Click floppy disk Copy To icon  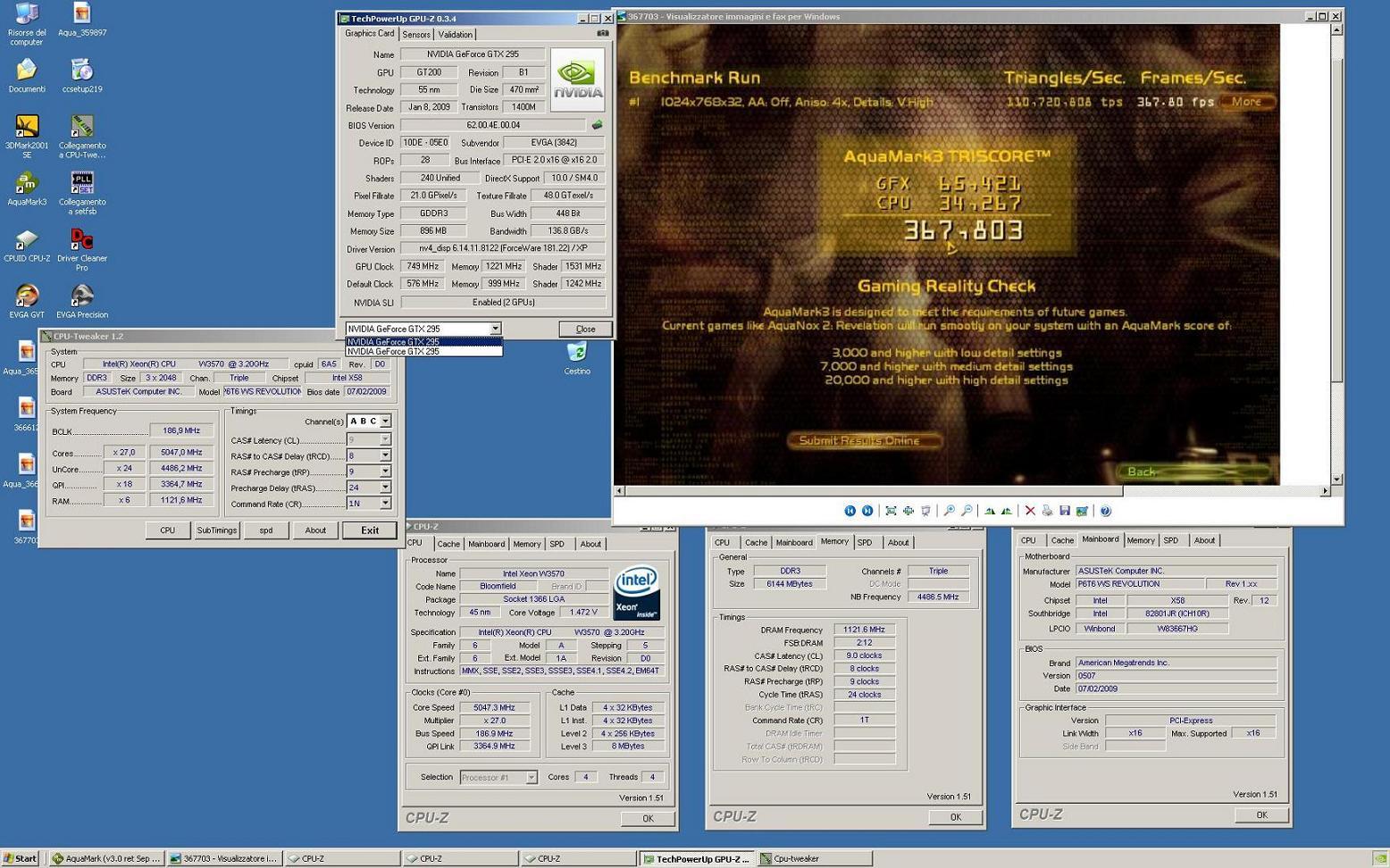[1065, 511]
